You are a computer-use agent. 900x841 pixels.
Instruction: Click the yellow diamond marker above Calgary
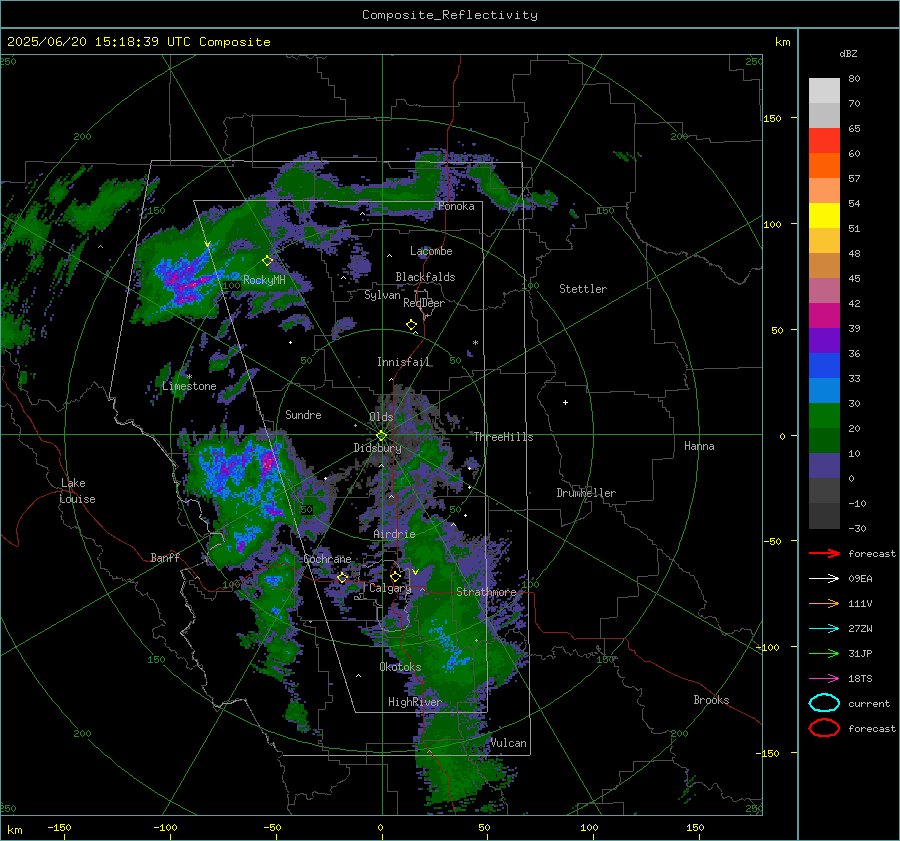pos(395,576)
